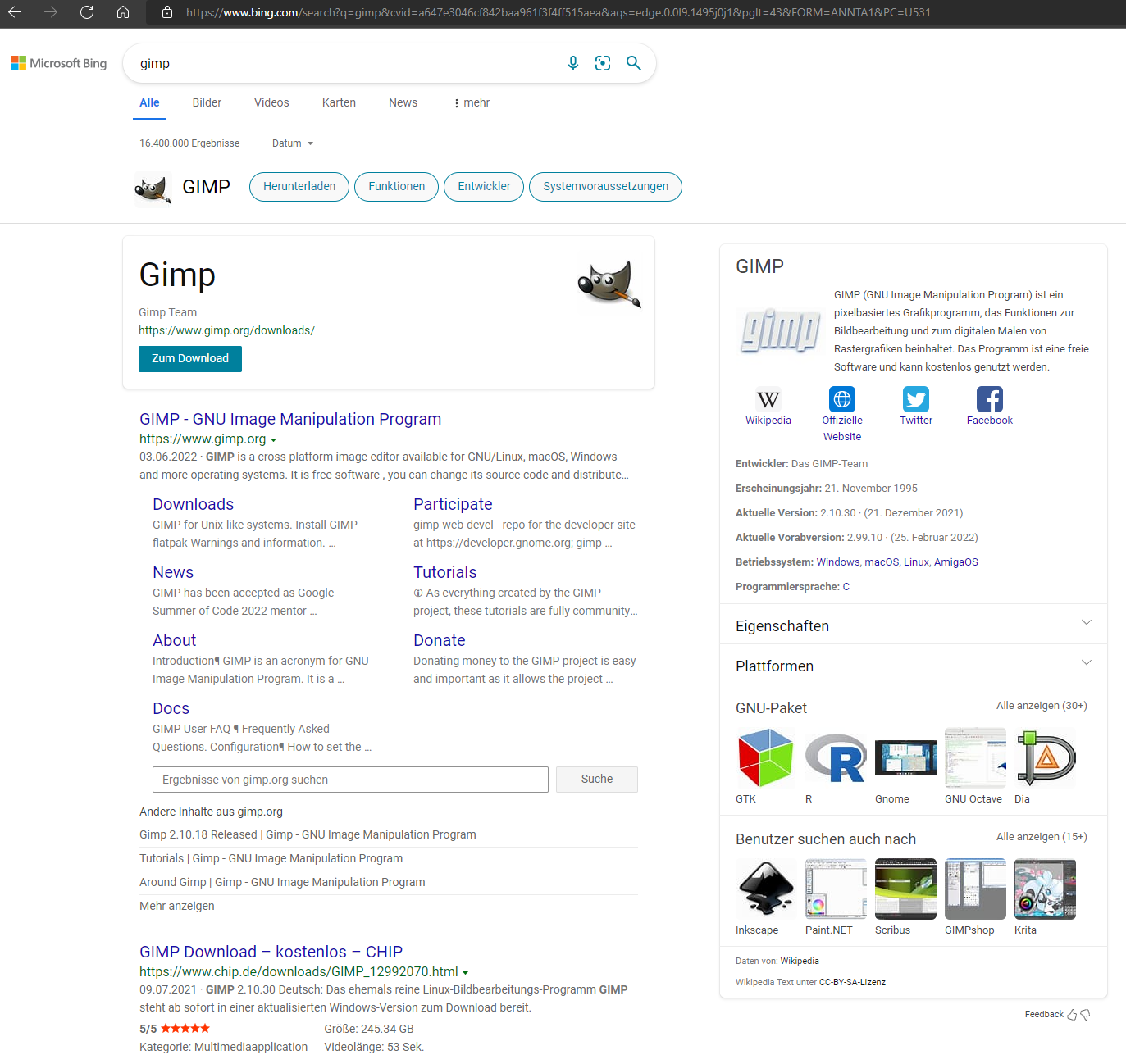Start voice search with microphone icon
This screenshot has width=1126, height=1064.
pyautogui.click(x=573, y=63)
